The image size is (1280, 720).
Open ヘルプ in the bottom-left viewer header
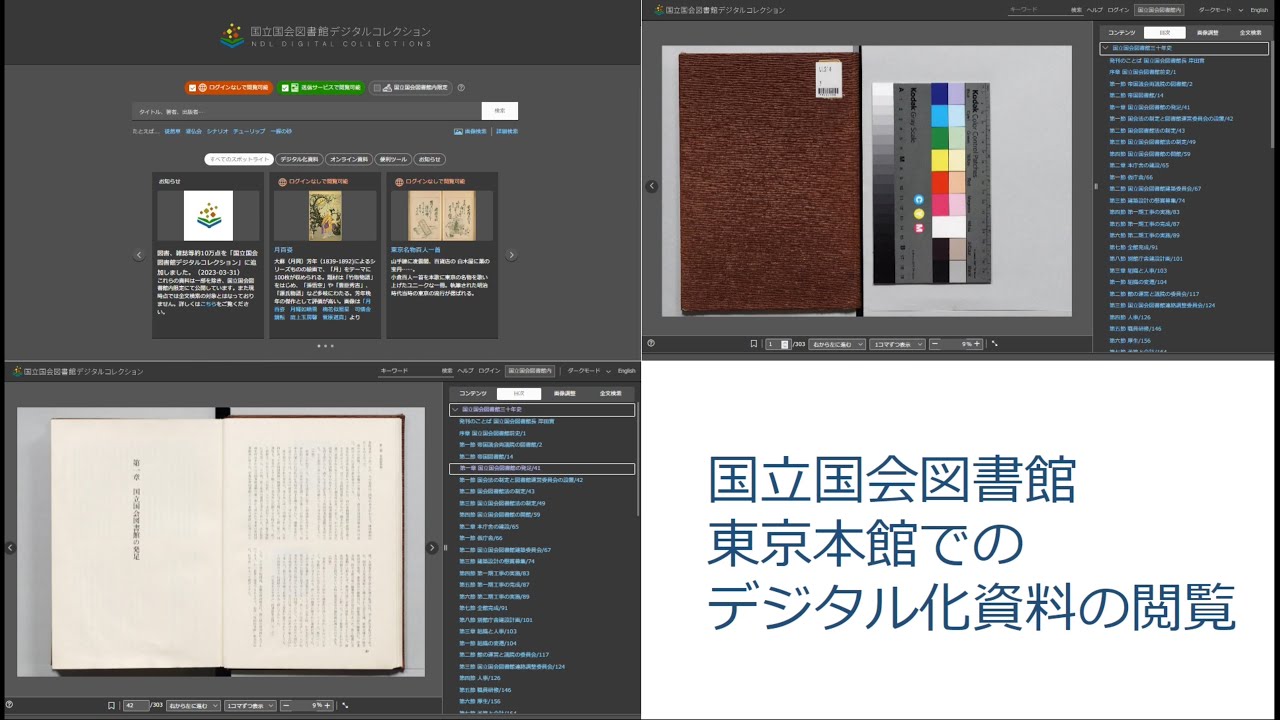[466, 370]
